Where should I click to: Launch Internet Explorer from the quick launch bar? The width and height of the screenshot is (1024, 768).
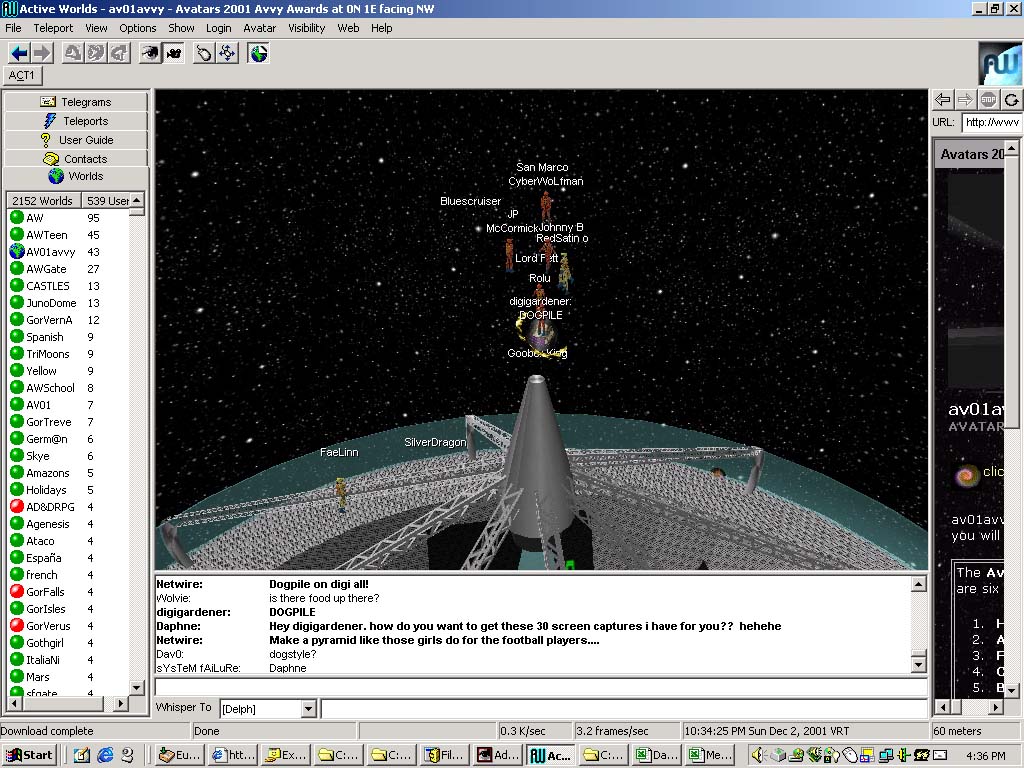(x=105, y=755)
